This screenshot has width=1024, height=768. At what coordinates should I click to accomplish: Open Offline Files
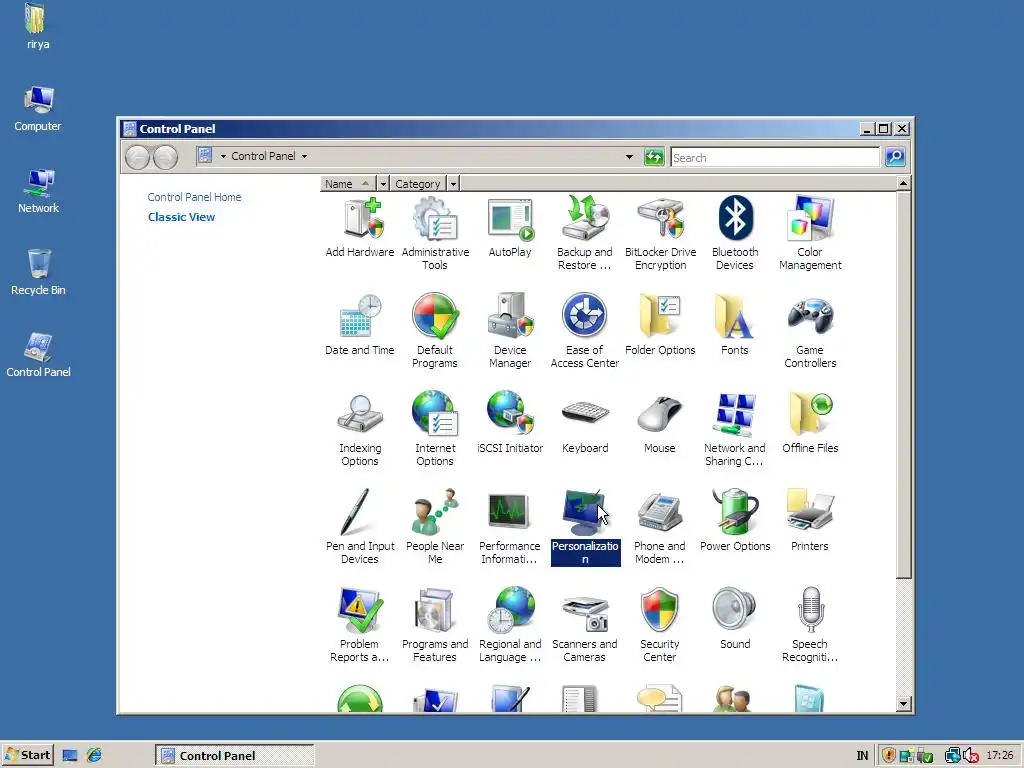(x=810, y=424)
